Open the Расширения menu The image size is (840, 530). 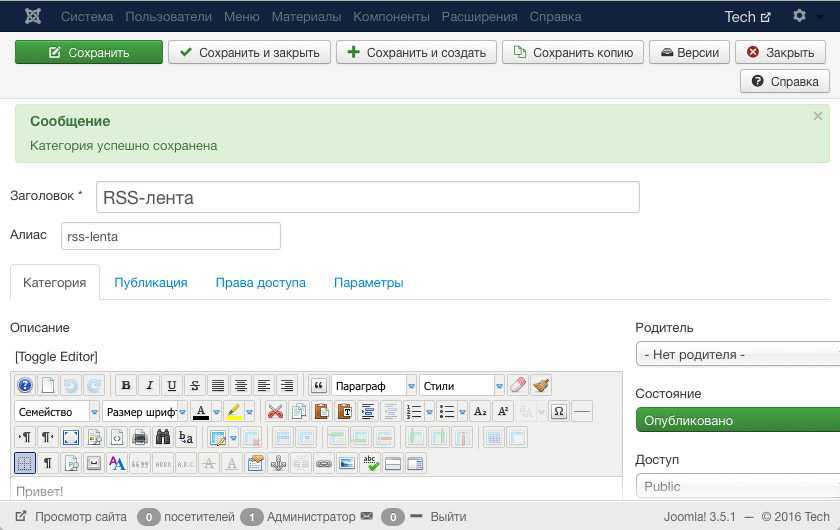[478, 17]
